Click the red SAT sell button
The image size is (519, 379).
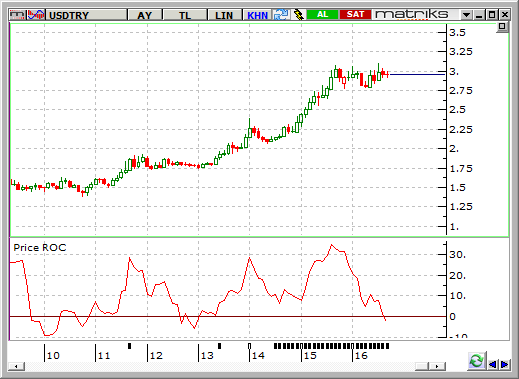click(355, 15)
